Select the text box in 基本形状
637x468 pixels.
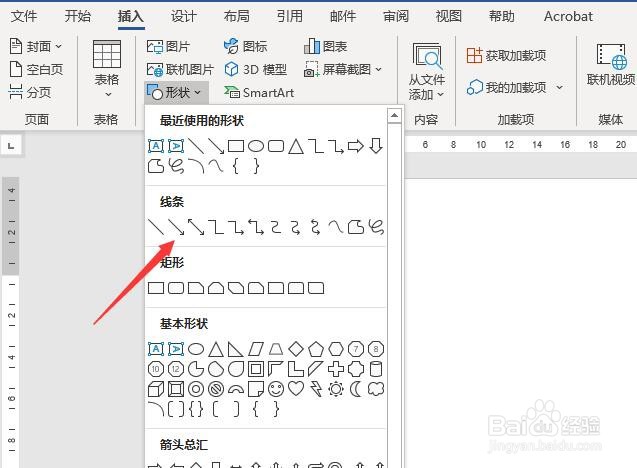(156, 349)
